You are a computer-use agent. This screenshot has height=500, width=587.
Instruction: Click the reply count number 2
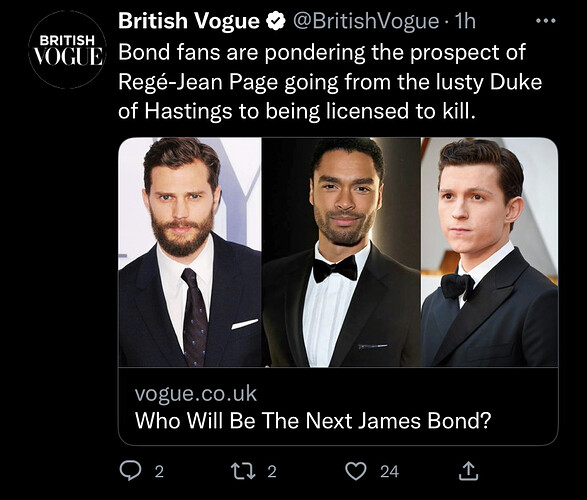[x=159, y=472]
